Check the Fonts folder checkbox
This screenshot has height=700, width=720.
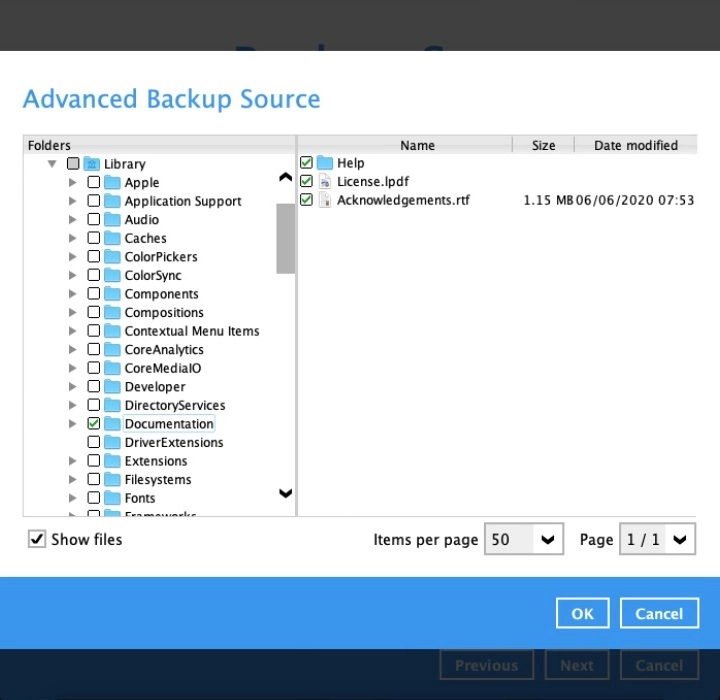(94, 498)
